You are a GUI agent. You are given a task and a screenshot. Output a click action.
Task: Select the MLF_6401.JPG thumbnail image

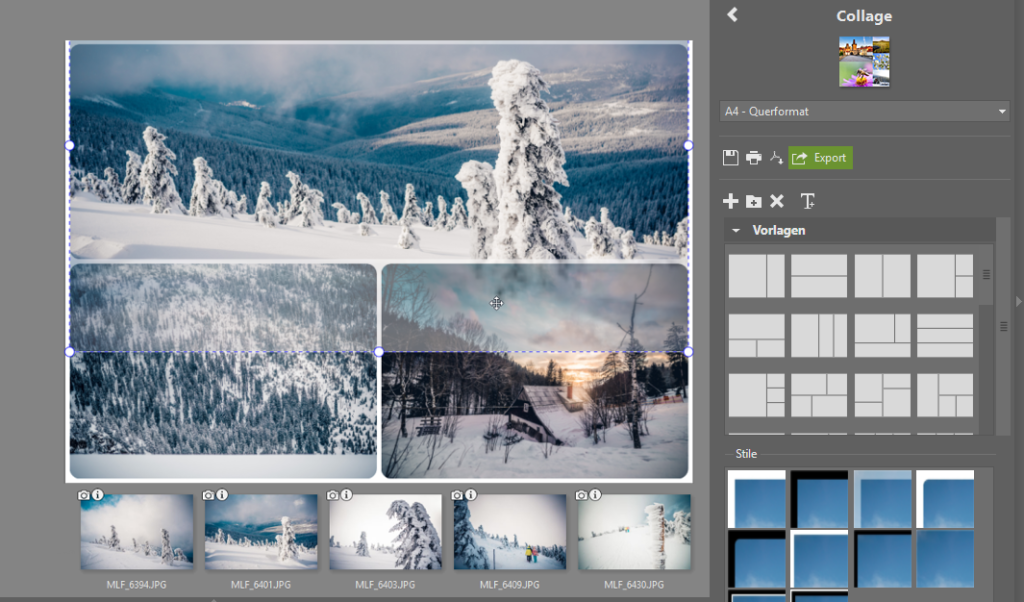pos(261,531)
